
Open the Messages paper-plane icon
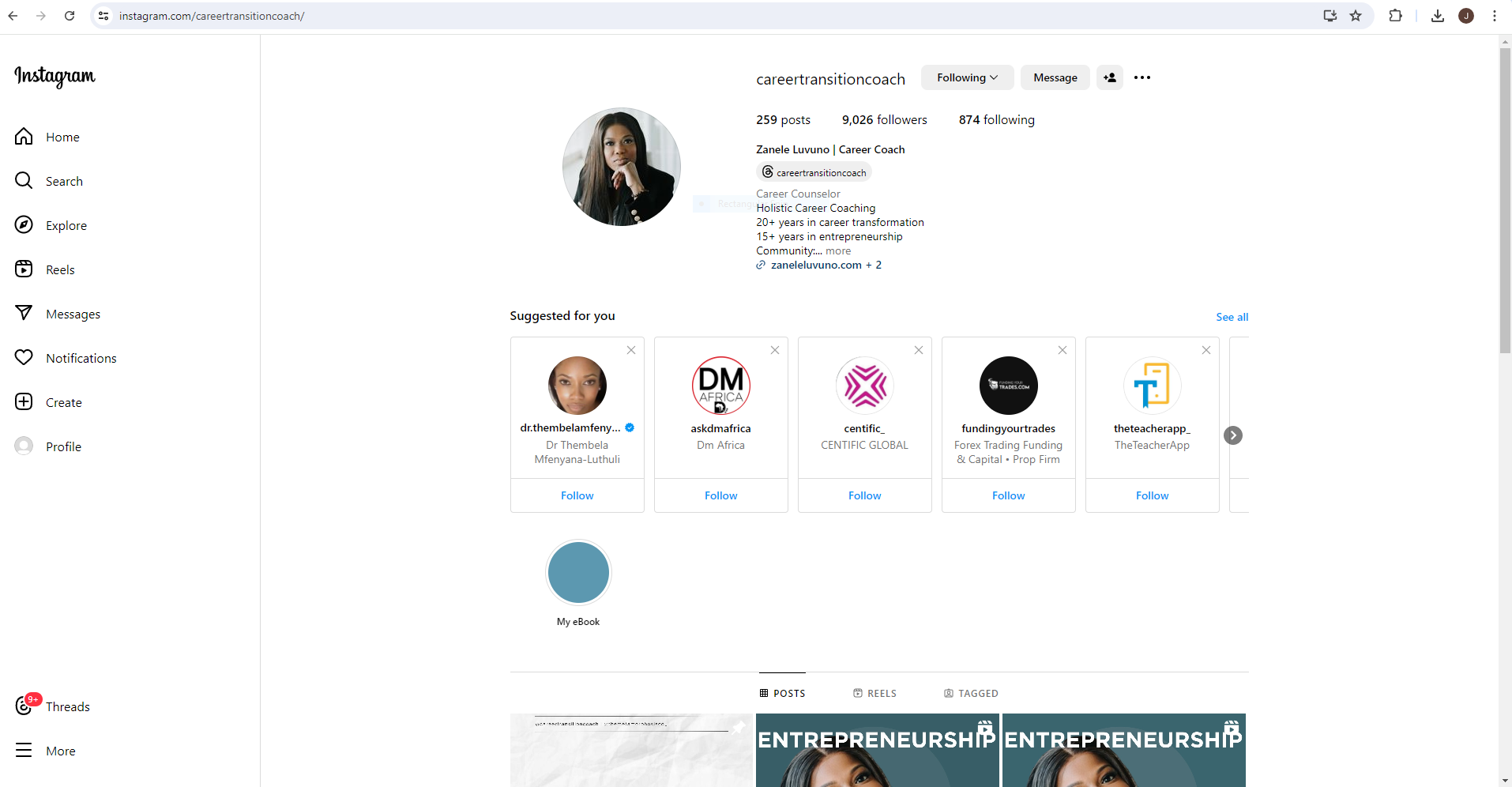[x=24, y=314]
